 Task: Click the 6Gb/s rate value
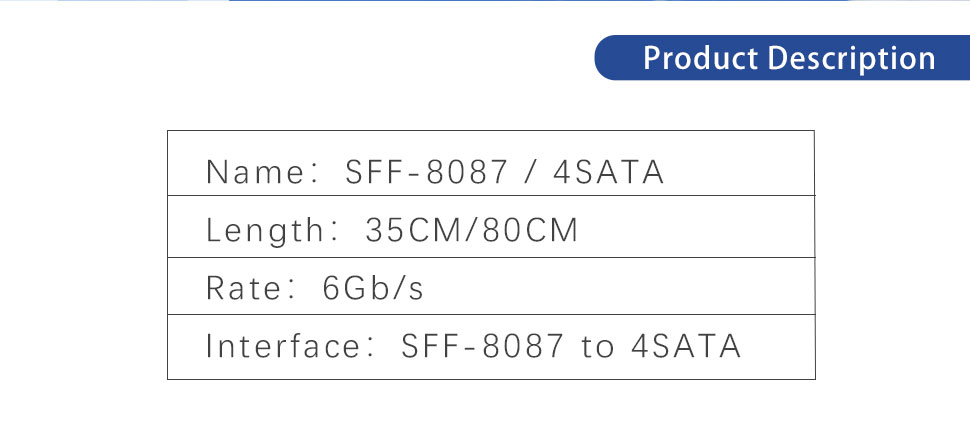click(373, 288)
